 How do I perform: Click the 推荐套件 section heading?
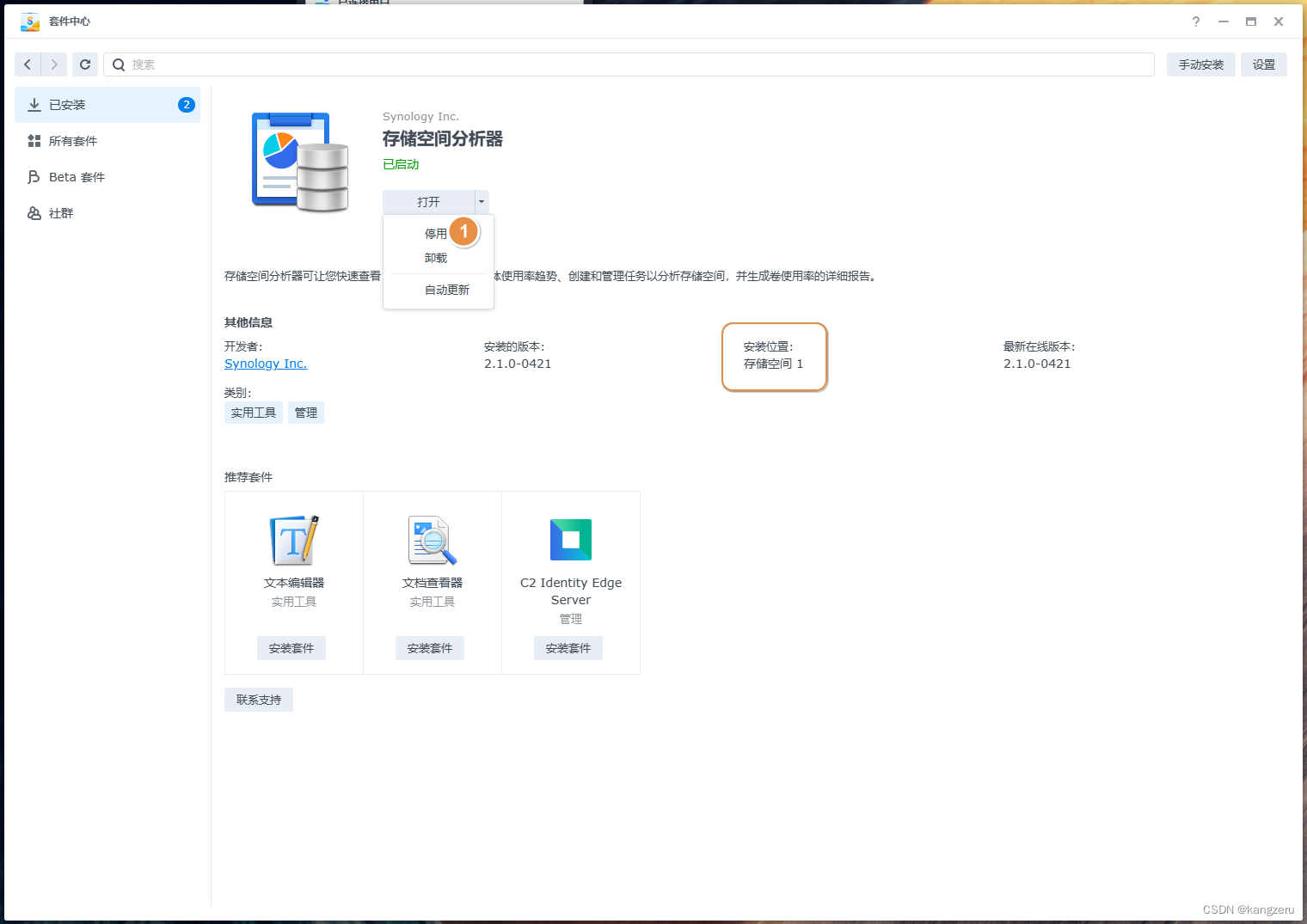coord(249,477)
